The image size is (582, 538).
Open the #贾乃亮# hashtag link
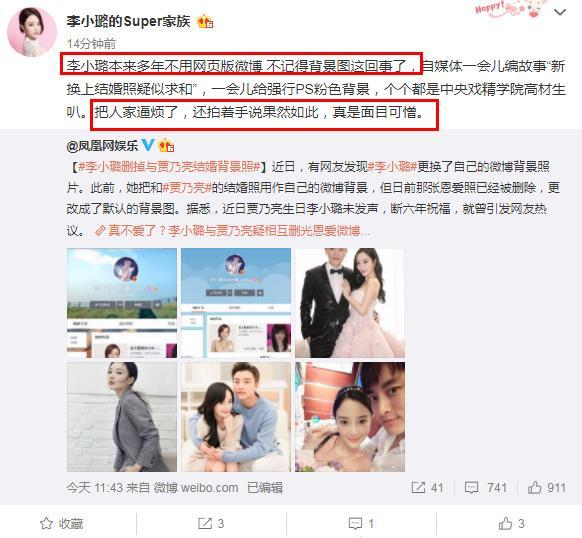(187, 188)
